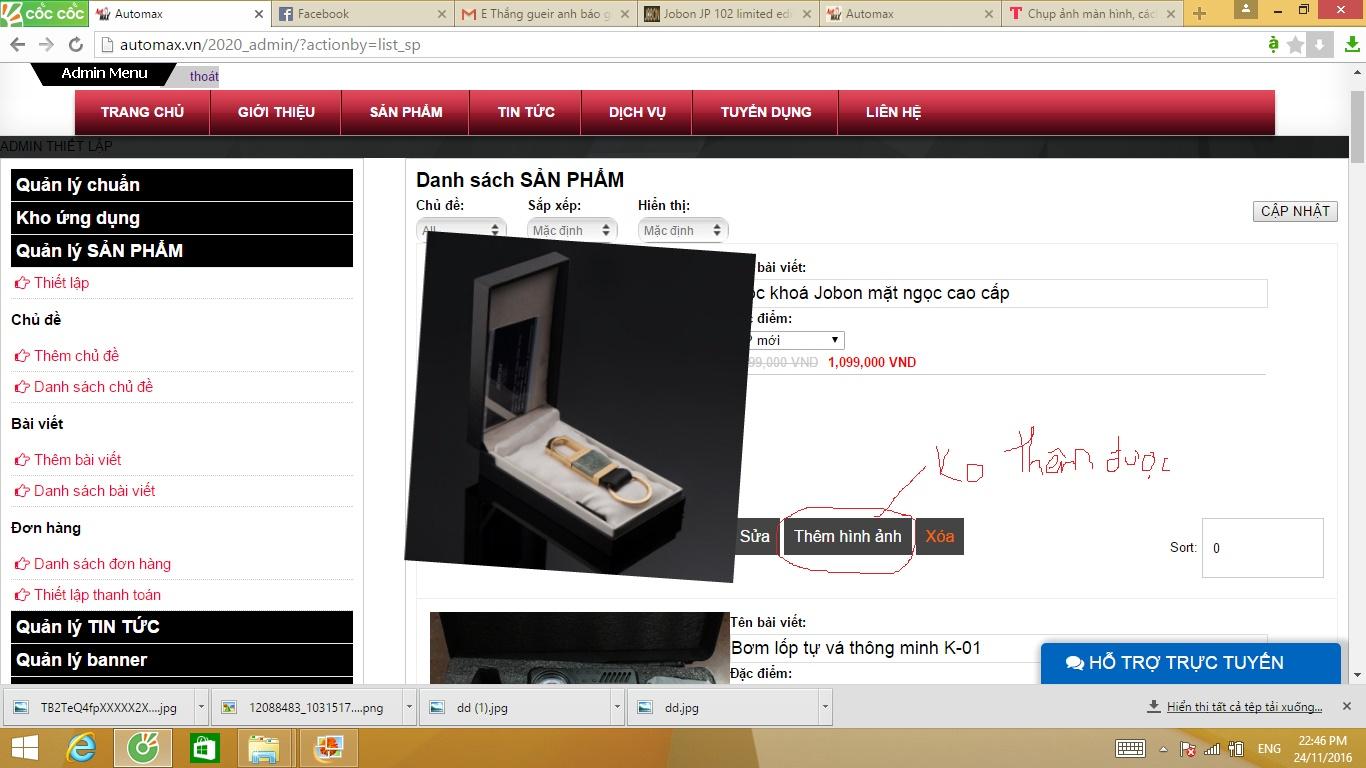This screenshot has height=768, width=1366.
Task: Click the battery power tray icon
Action: (1236, 748)
